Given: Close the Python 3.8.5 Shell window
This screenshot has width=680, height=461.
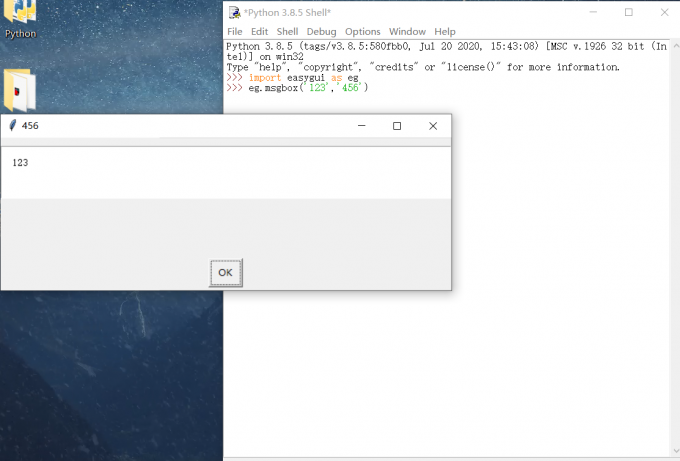Looking at the screenshot, I should (x=664, y=13).
